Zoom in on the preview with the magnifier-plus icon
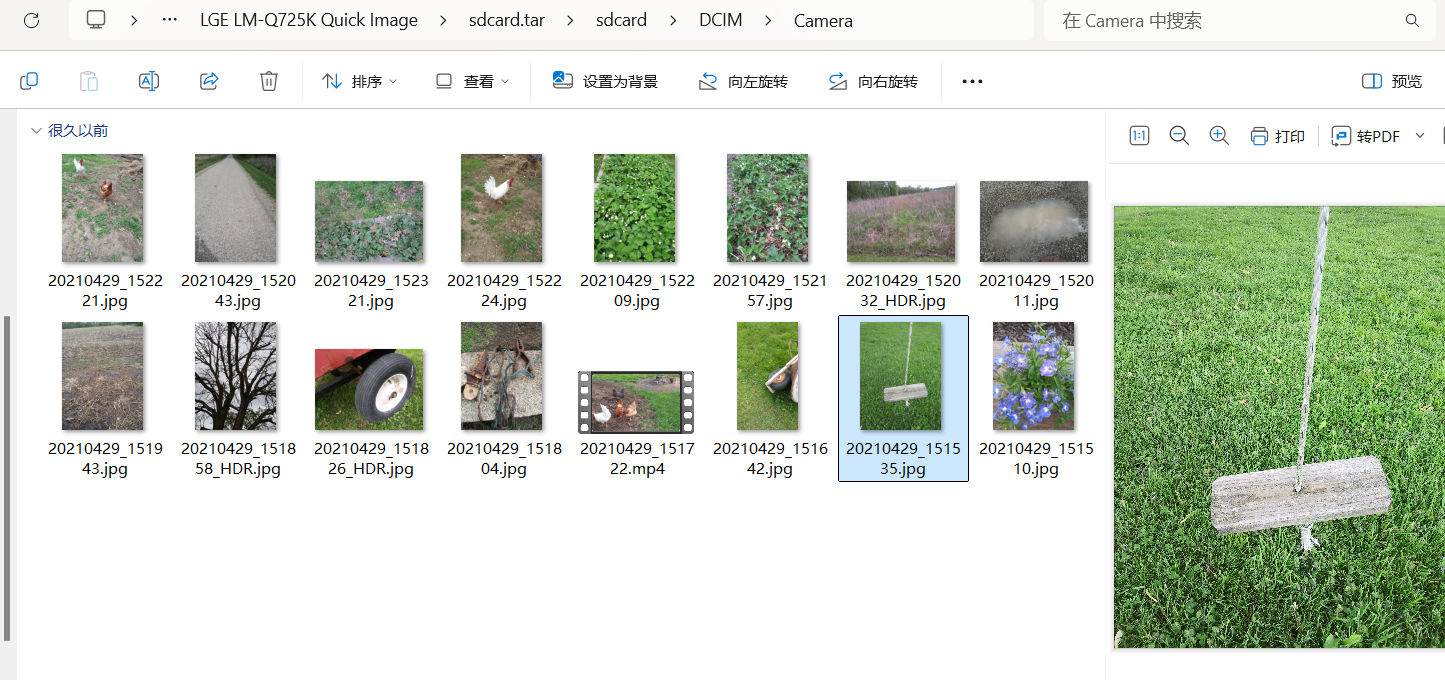 (x=1219, y=135)
